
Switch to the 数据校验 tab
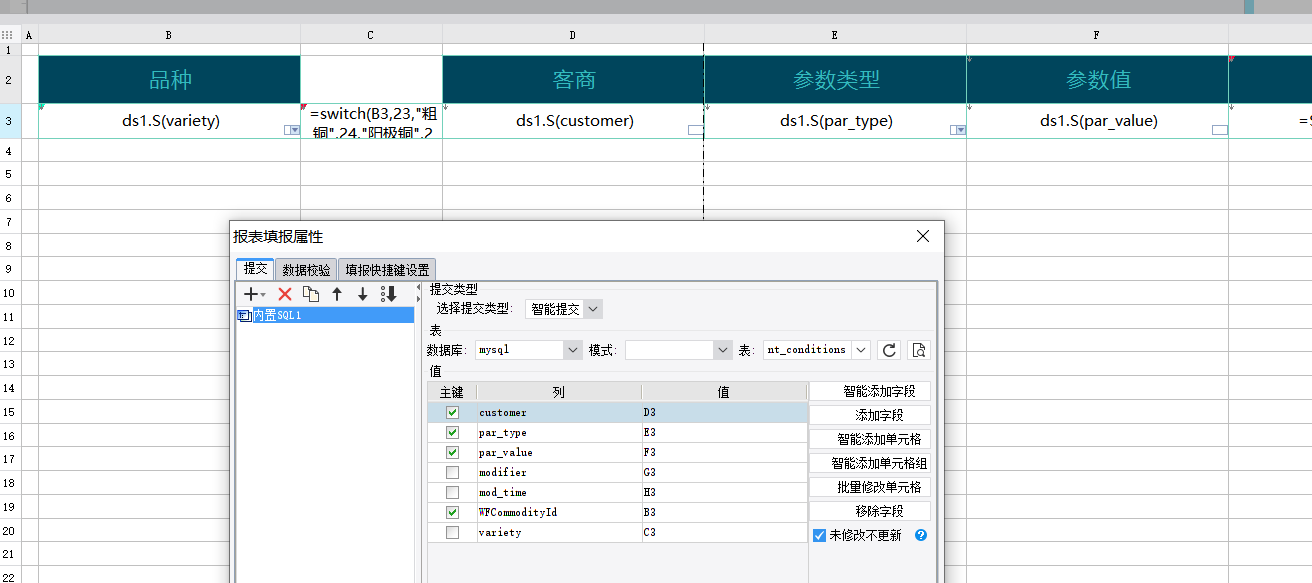pos(306,270)
